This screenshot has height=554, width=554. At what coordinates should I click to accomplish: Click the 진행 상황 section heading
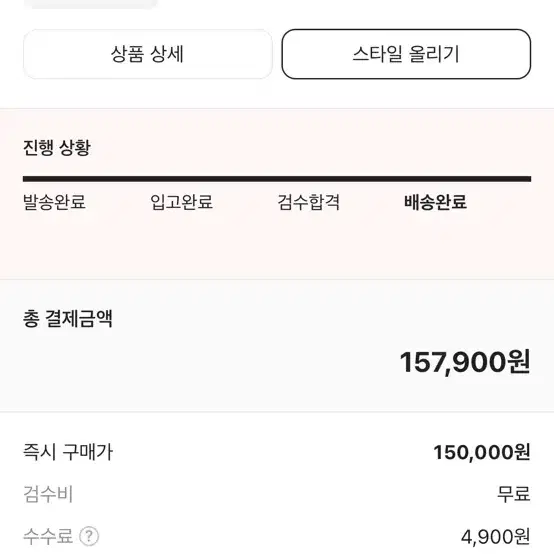(57, 148)
